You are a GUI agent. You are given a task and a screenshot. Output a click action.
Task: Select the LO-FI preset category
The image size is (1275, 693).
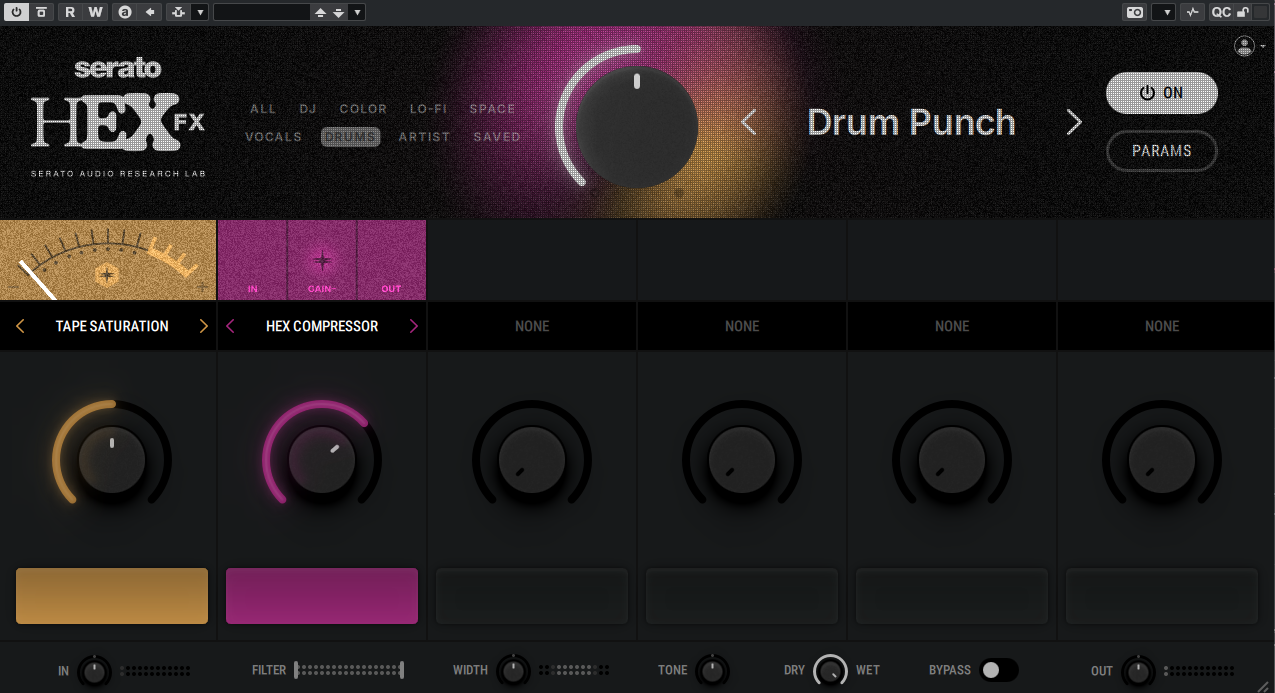pos(428,109)
